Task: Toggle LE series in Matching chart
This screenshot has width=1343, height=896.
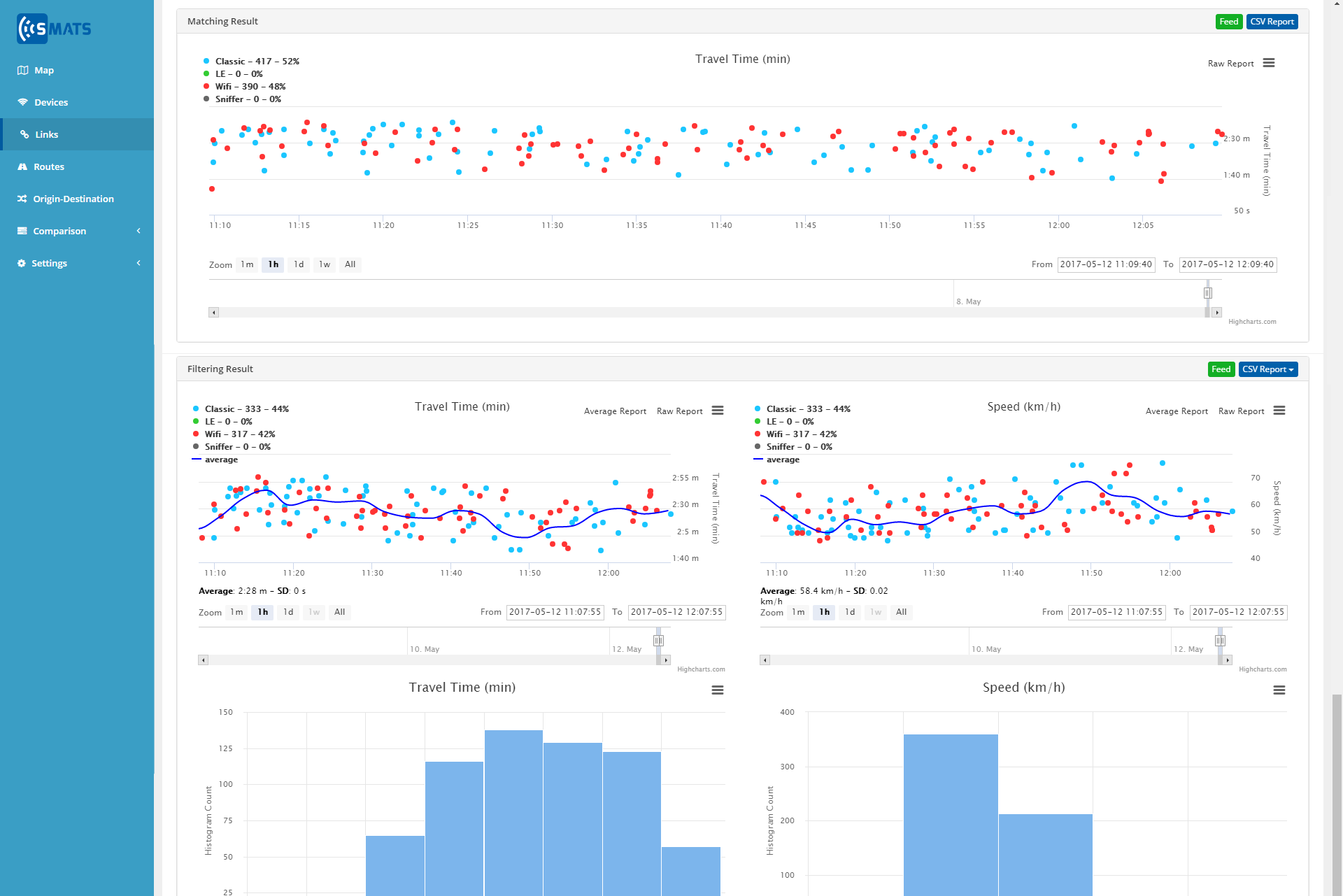Action: (x=233, y=74)
